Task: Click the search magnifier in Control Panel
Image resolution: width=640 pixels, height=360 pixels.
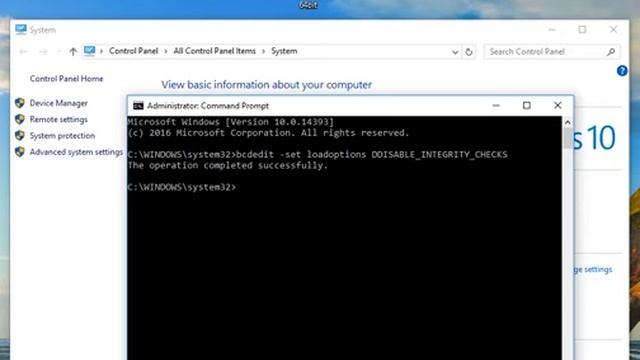Action: 611,52
